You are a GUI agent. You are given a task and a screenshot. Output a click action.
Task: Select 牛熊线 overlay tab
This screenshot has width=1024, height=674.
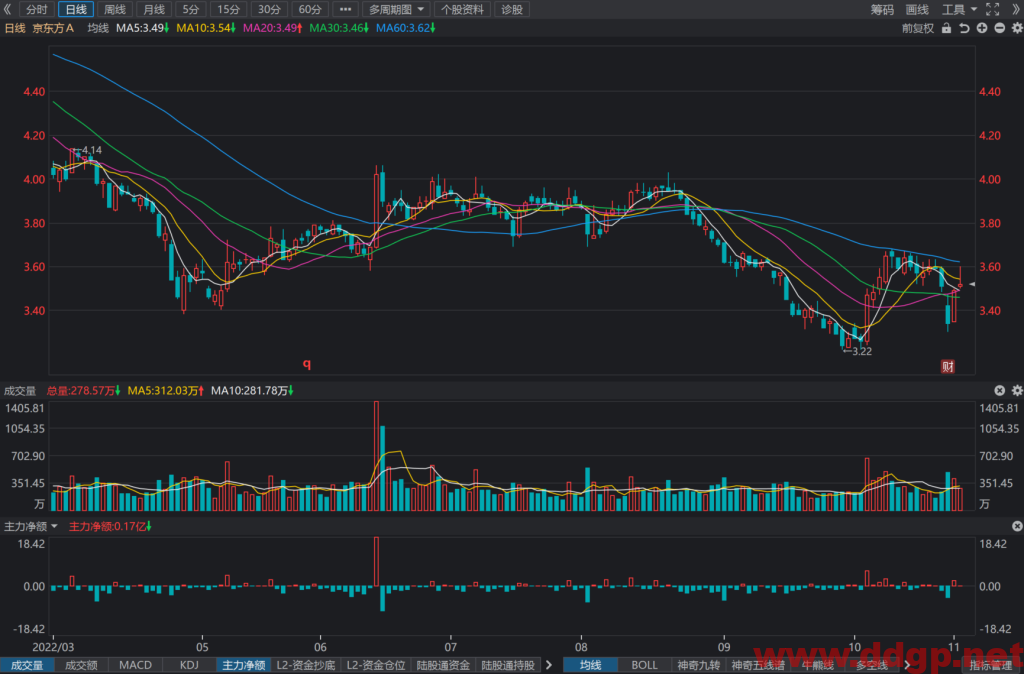point(818,665)
